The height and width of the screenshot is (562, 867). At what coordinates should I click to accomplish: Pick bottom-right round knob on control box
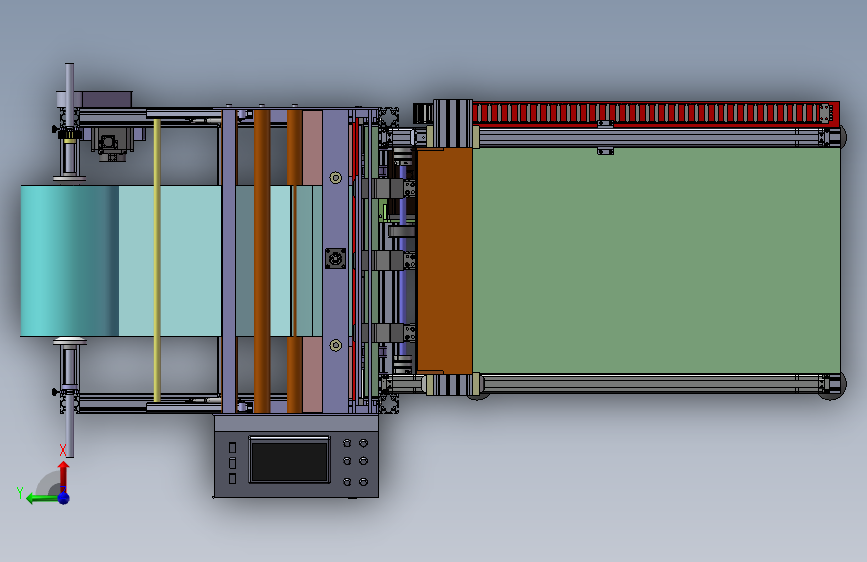(363, 482)
